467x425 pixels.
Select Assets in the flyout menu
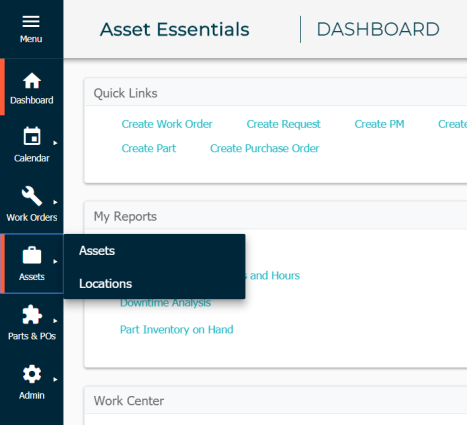pos(97,251)
